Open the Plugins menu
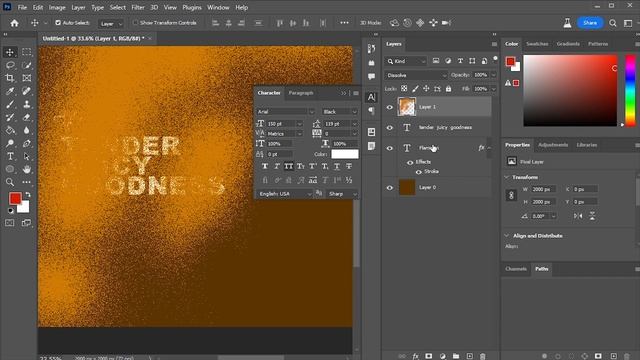Viewport: 640px width, 360px height. click(192, 7)
